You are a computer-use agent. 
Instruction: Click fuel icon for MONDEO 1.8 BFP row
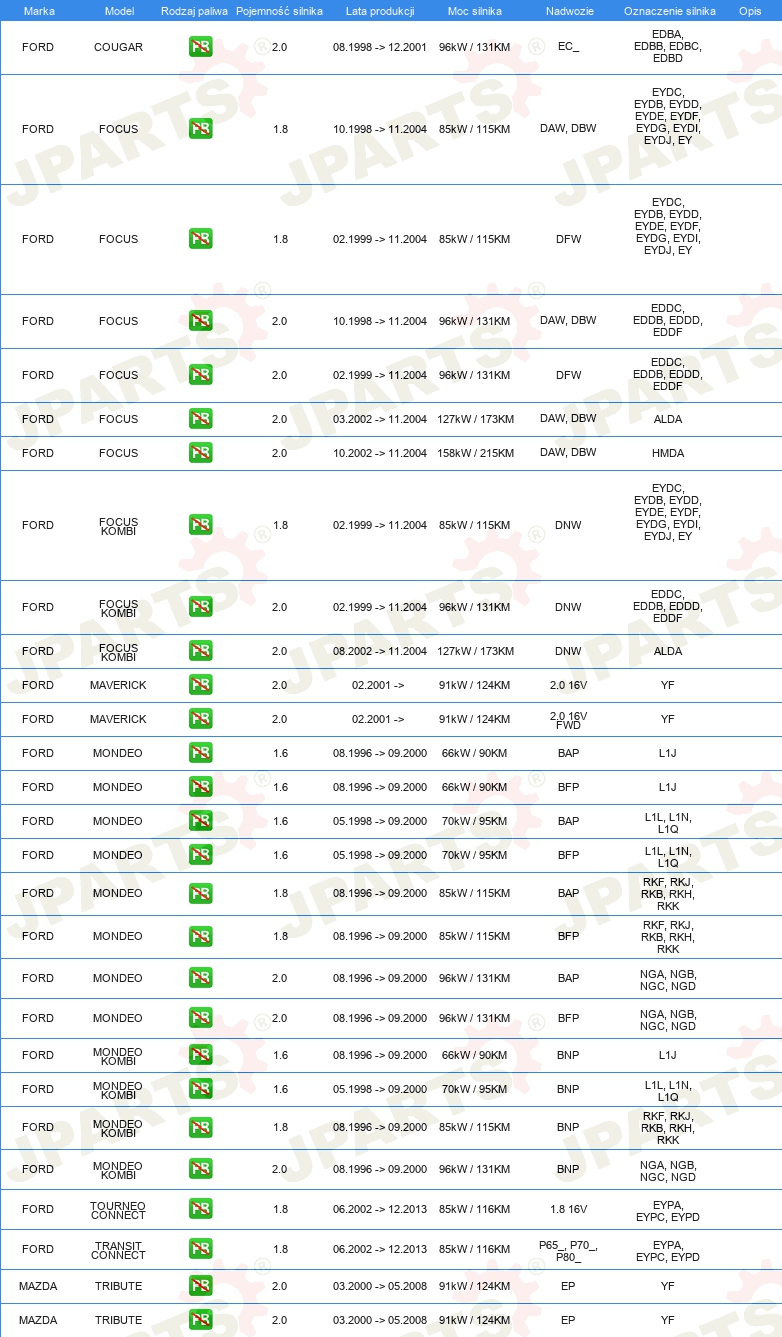pos(201,936)
